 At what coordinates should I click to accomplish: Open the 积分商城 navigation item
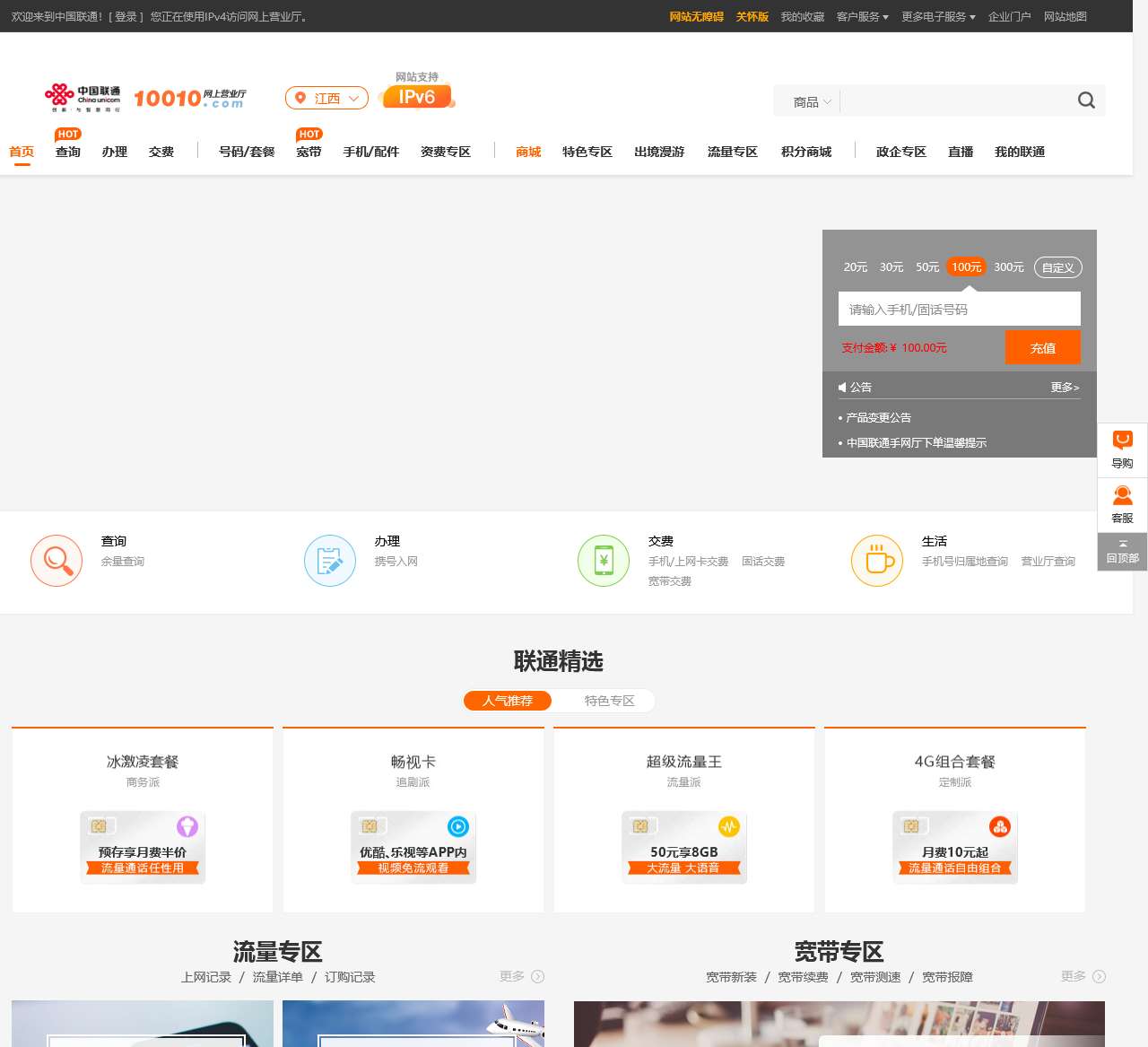click(806, 152)
